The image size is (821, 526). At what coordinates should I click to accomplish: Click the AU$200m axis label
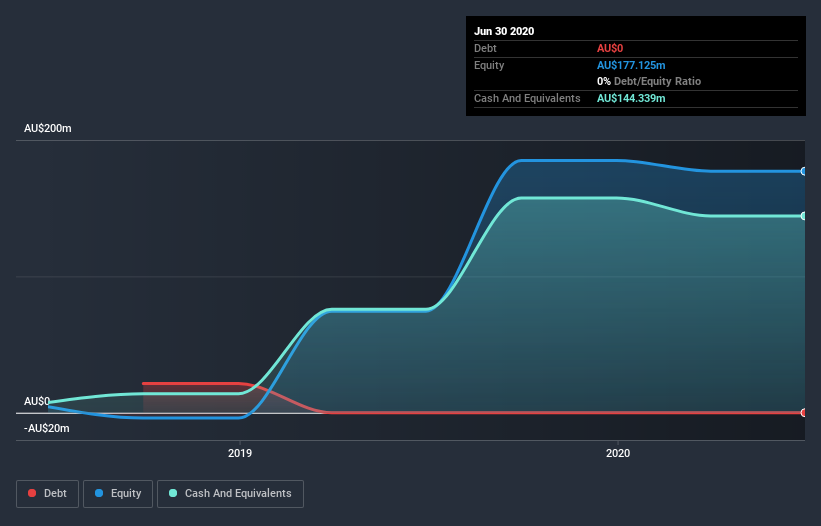48,128
